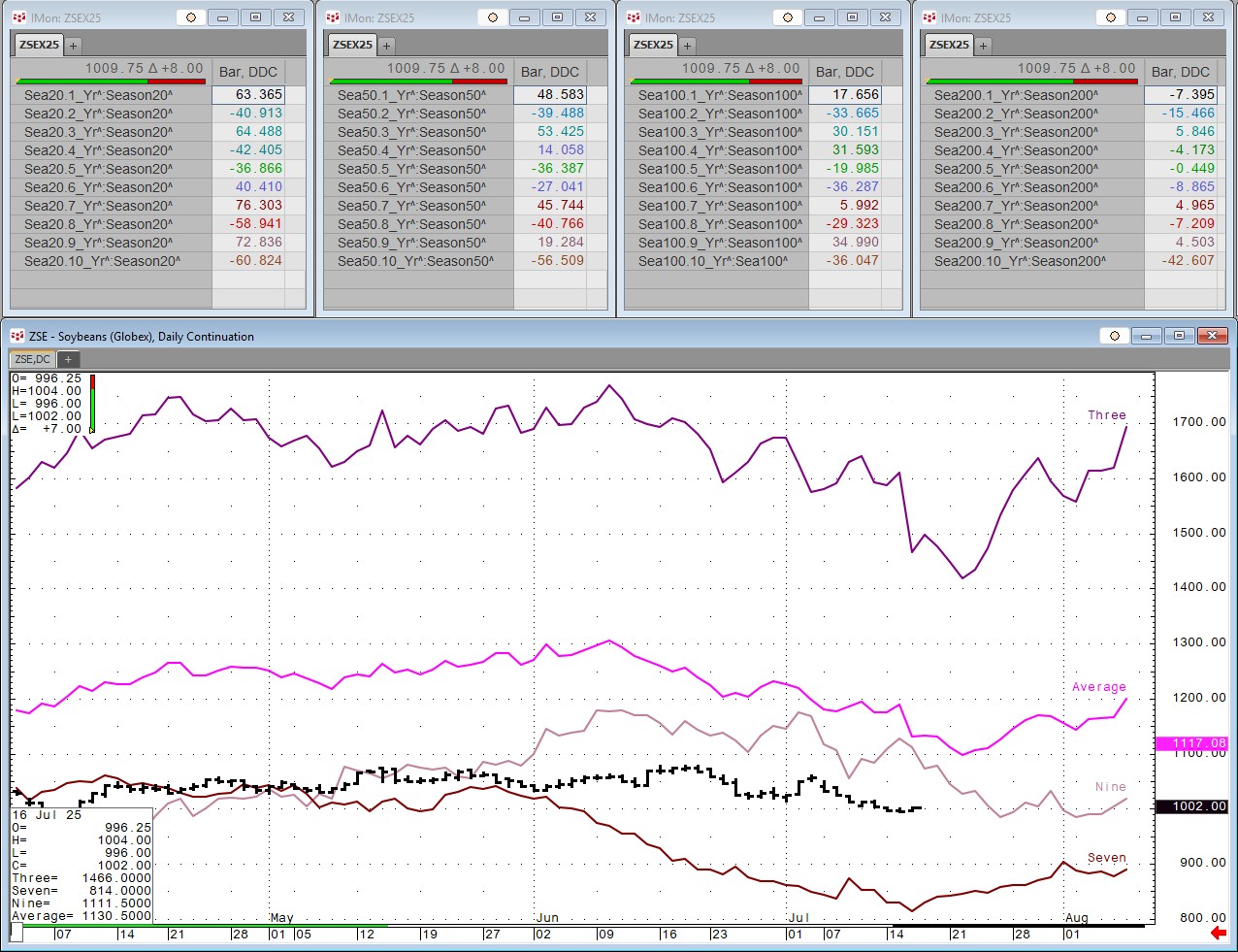Add a new tab in the Season100 monitor window
Viewport: 1238px width, 952px height.
click(x=687, y=45)
